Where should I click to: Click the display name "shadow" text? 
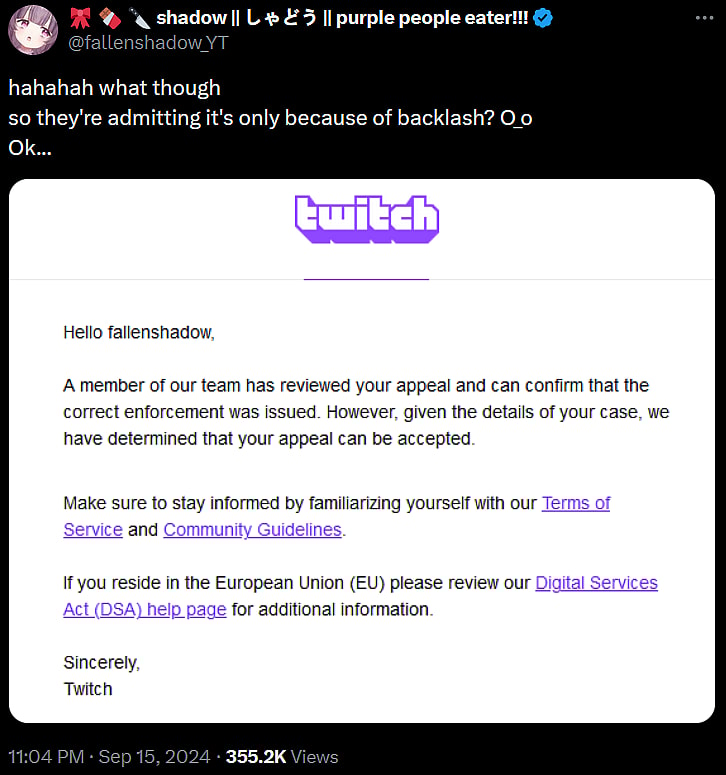(190, 19)
